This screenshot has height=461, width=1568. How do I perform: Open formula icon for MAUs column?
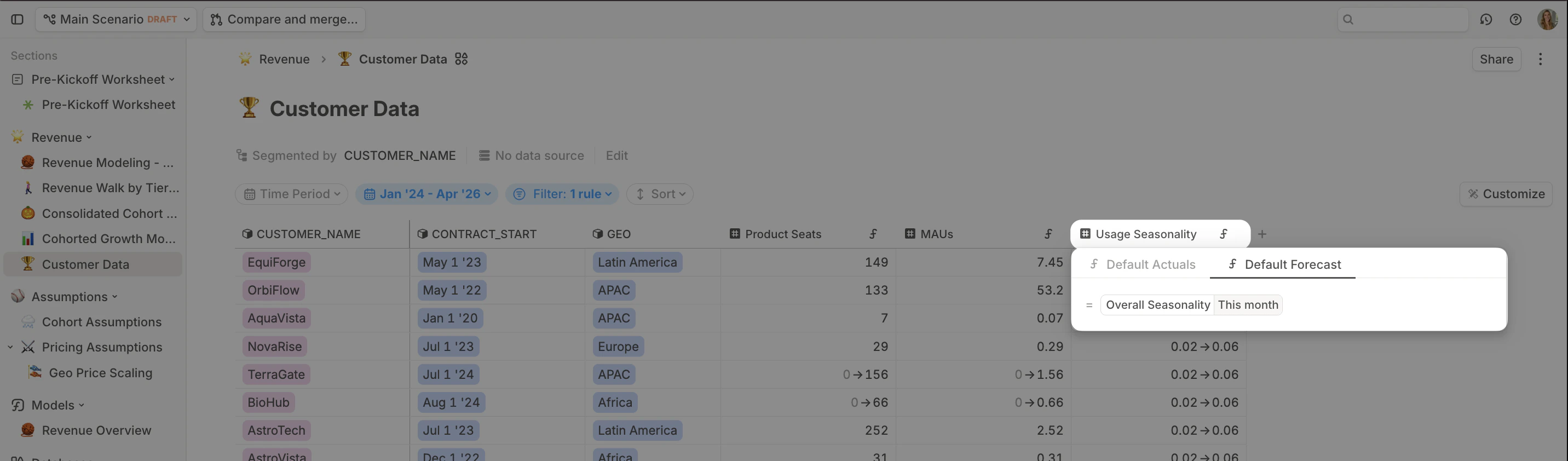[x=1048, y=234]
